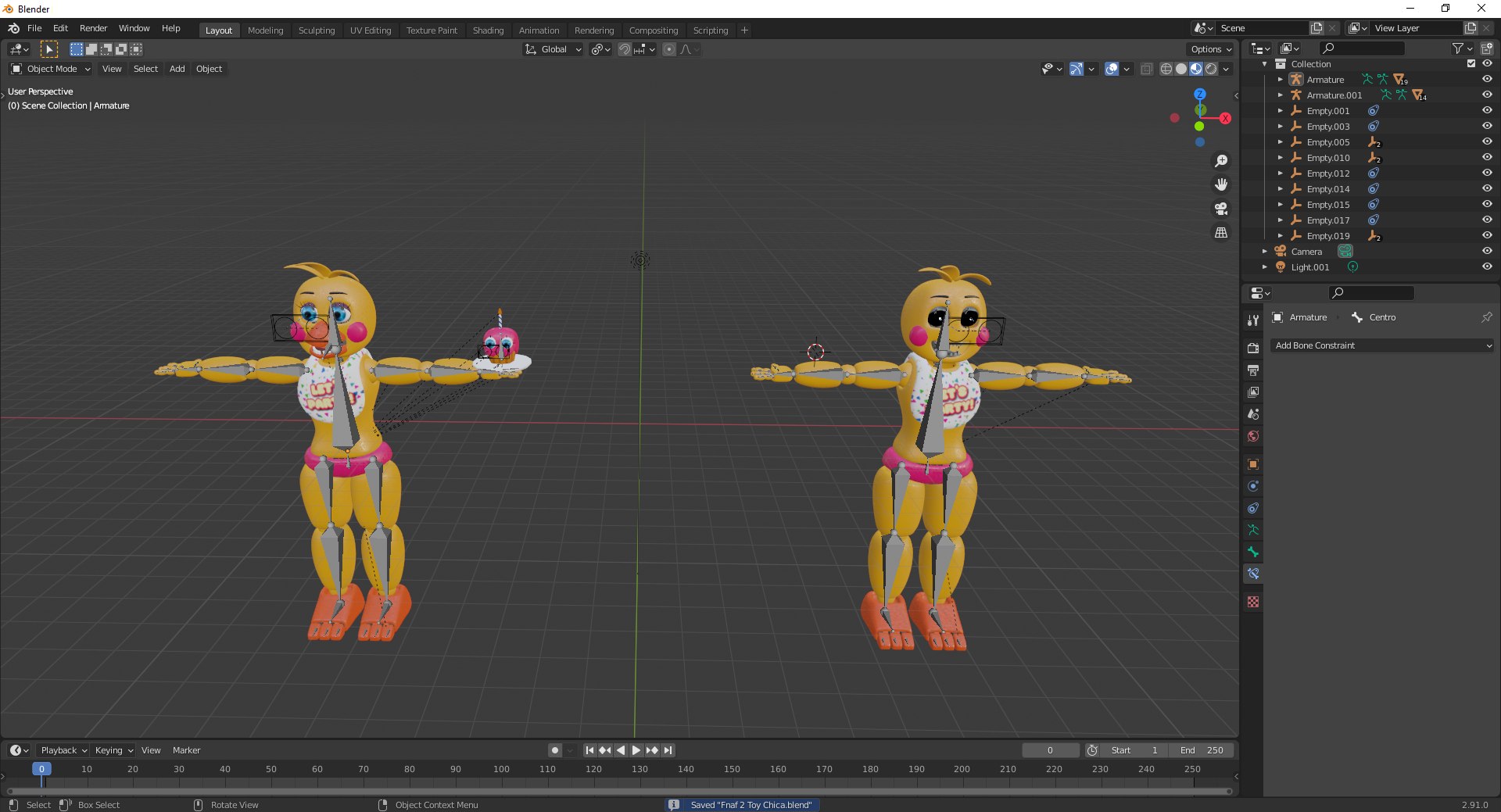This screenshot has width=1501, height=812.
Task: Switch to wireframe viewport shading
Action: point(1166,69)
